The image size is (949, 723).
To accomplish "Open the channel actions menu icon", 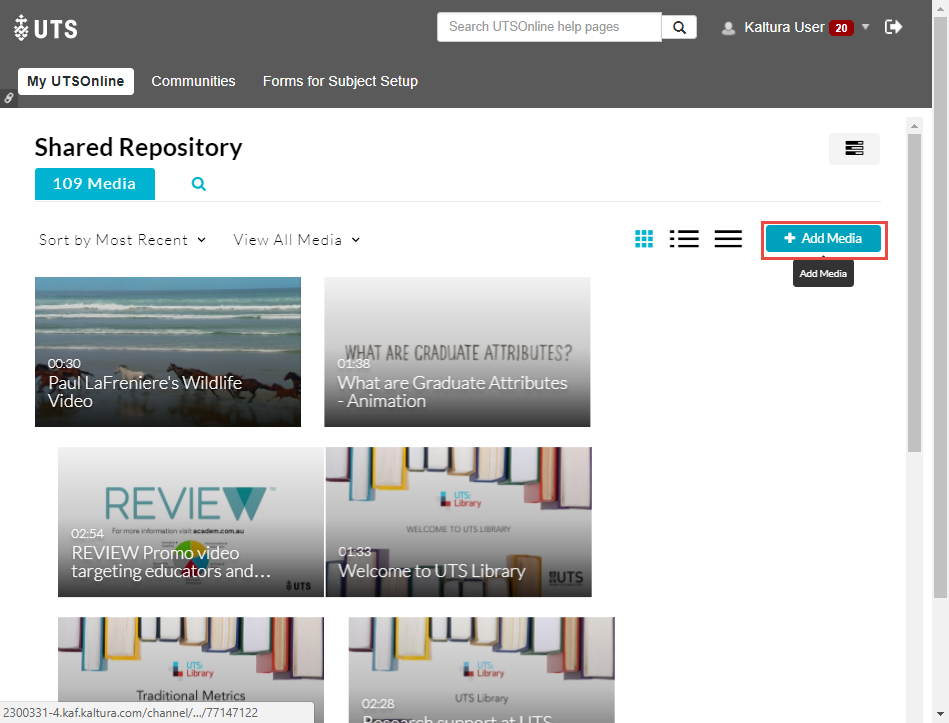I will point(854,148).
